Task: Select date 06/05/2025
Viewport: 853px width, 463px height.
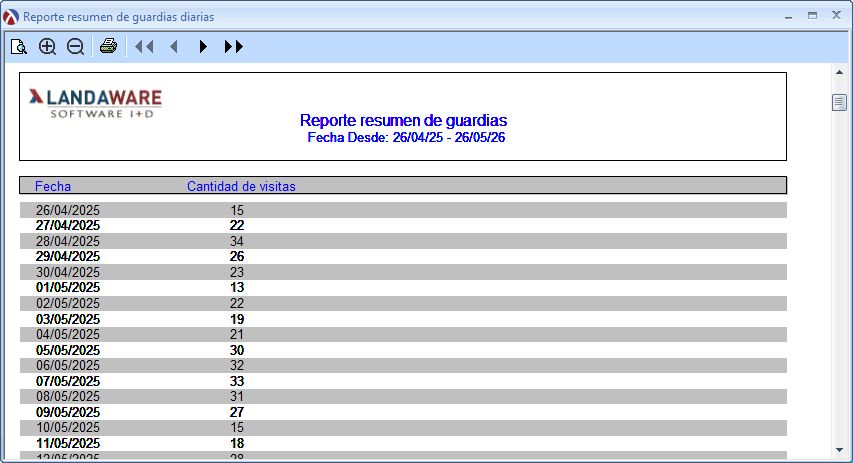Action: click(68, 365)
